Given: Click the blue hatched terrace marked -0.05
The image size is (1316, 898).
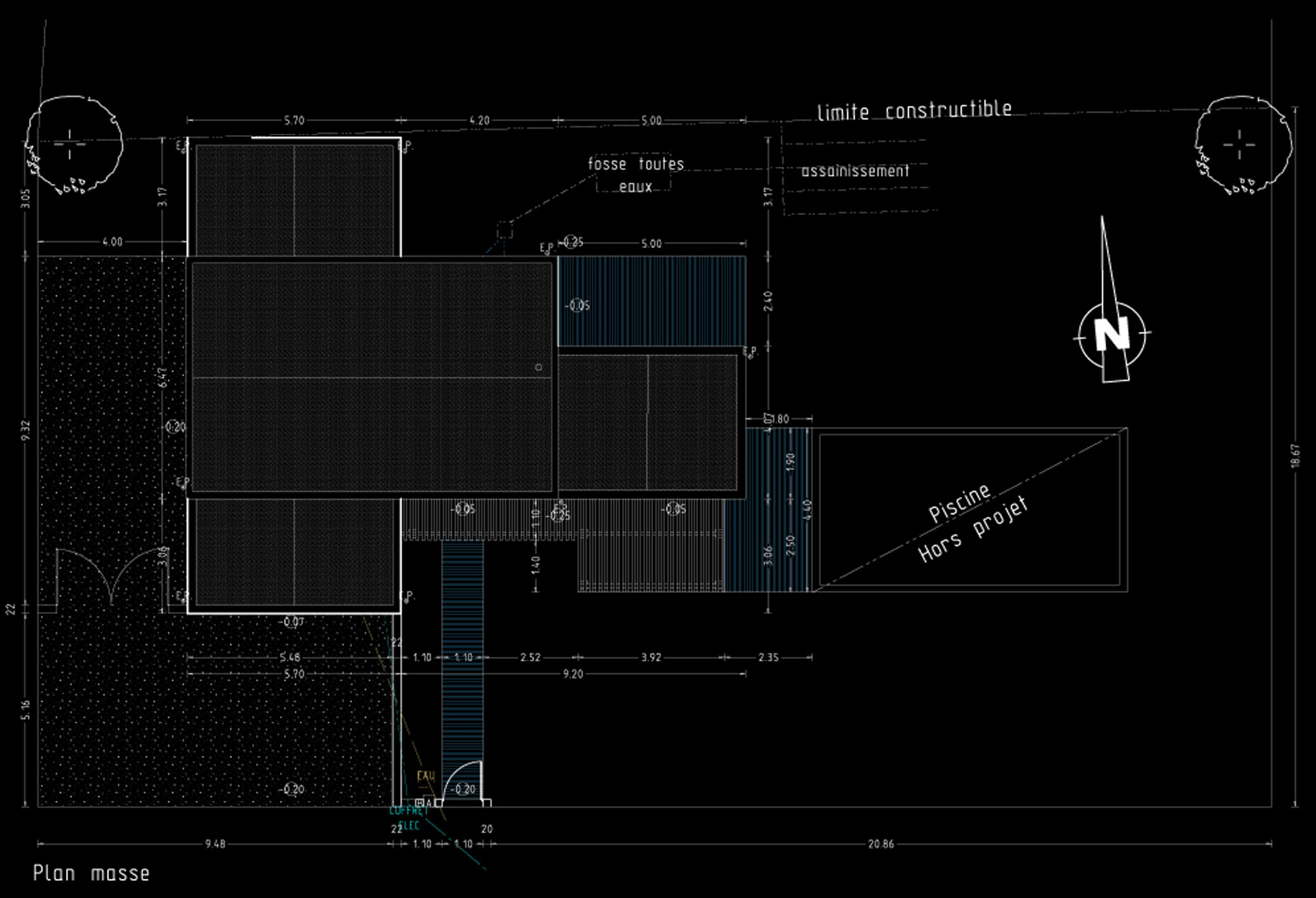Looking at the screenshot, I should tap(651, 302).
